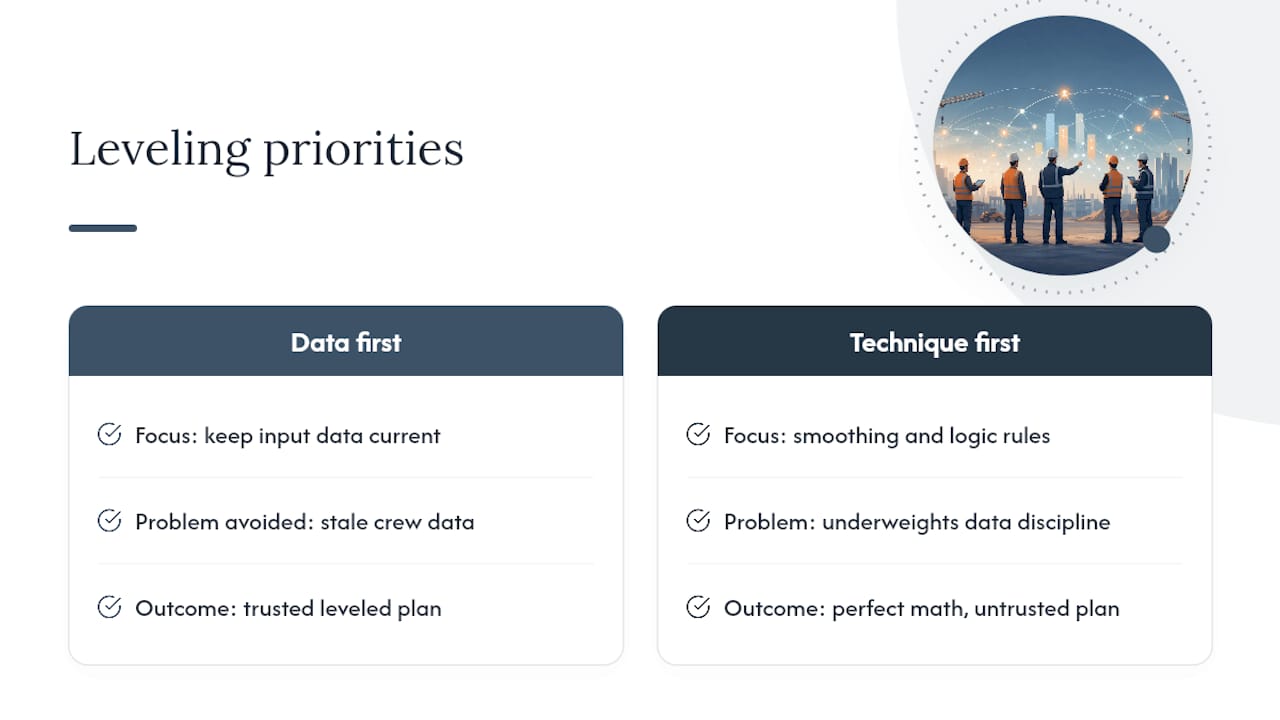Select text 'Focus: keep input data current'

288,436
